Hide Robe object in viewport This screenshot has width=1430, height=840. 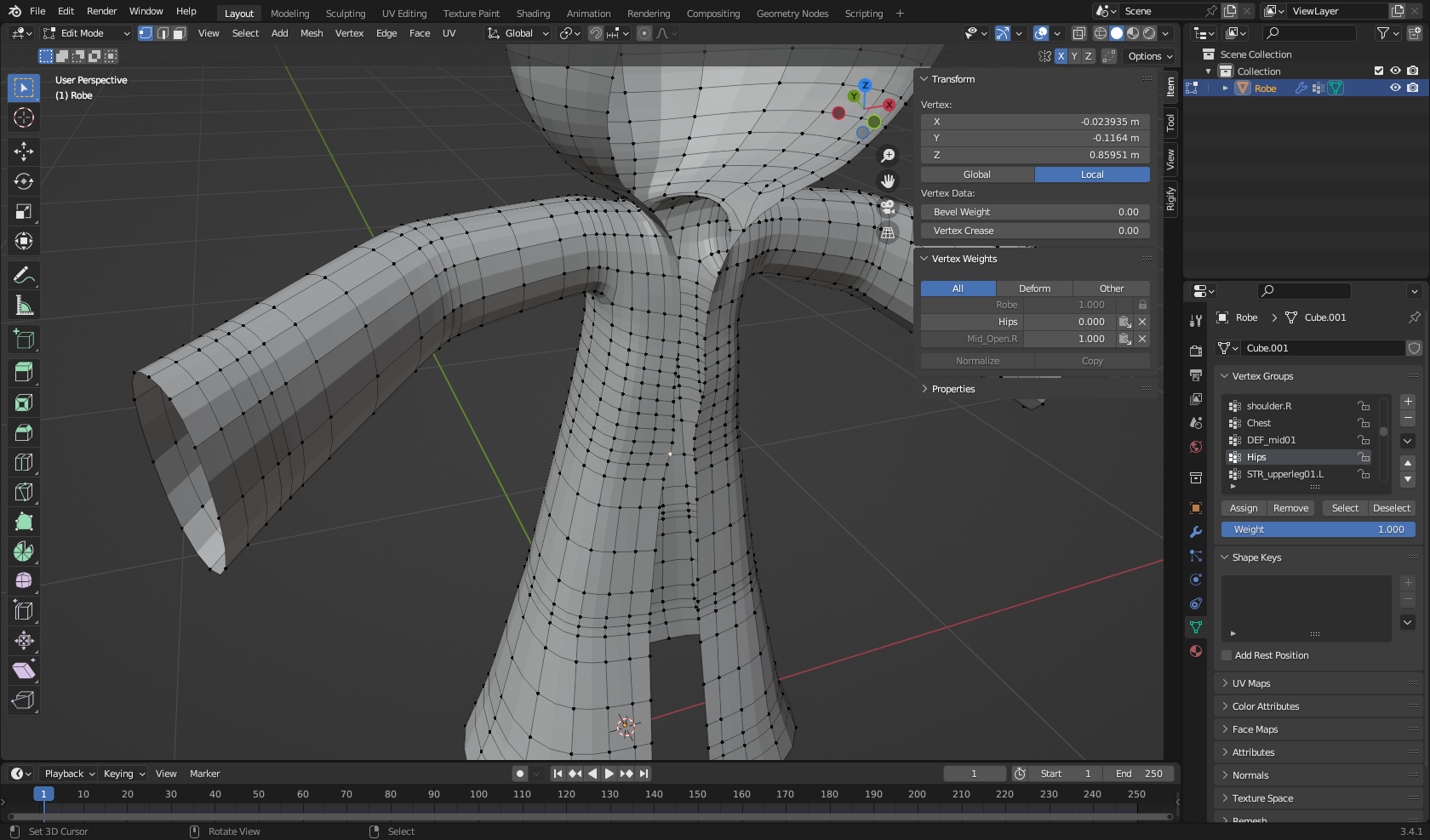pos(1395,88)
